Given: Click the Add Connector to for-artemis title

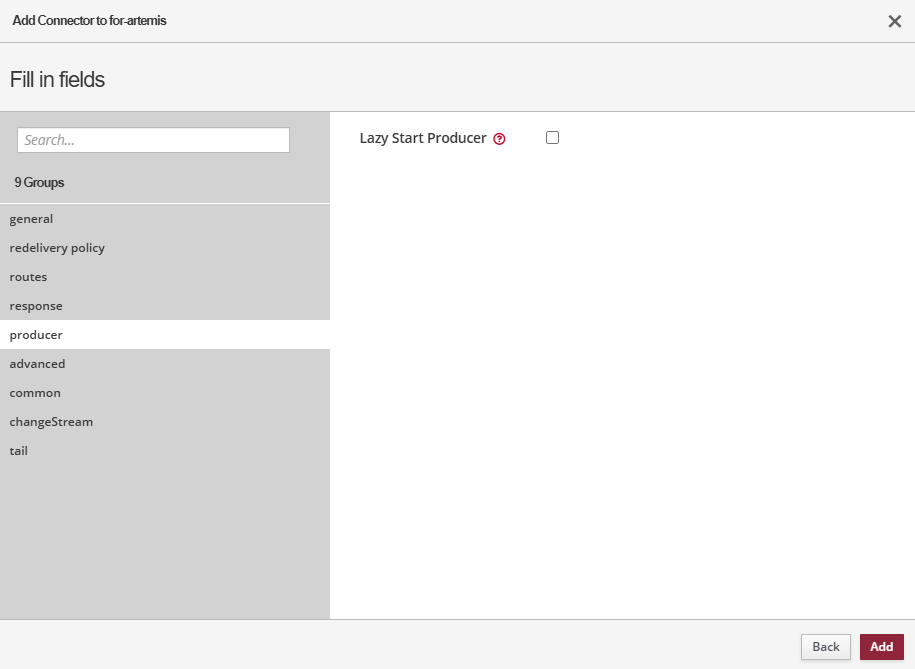Looking at the screenshot, I should 89,20.
